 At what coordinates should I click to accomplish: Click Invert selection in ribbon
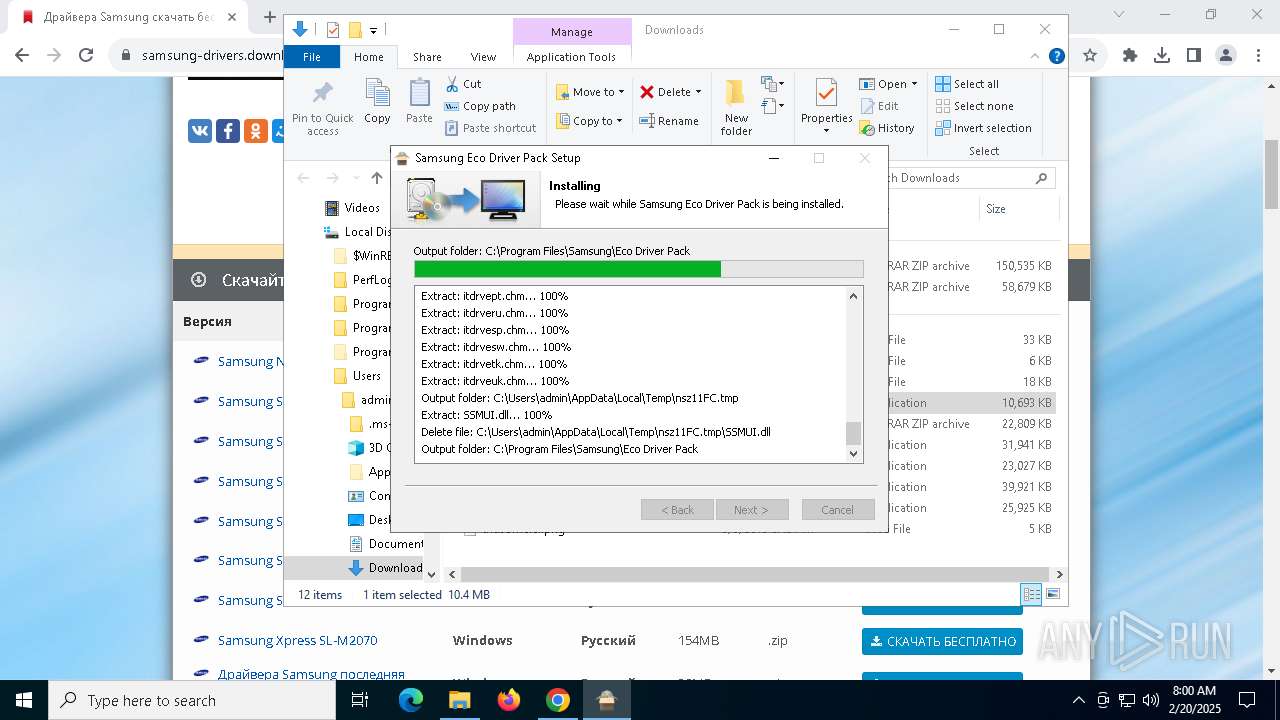coord(983,128)
